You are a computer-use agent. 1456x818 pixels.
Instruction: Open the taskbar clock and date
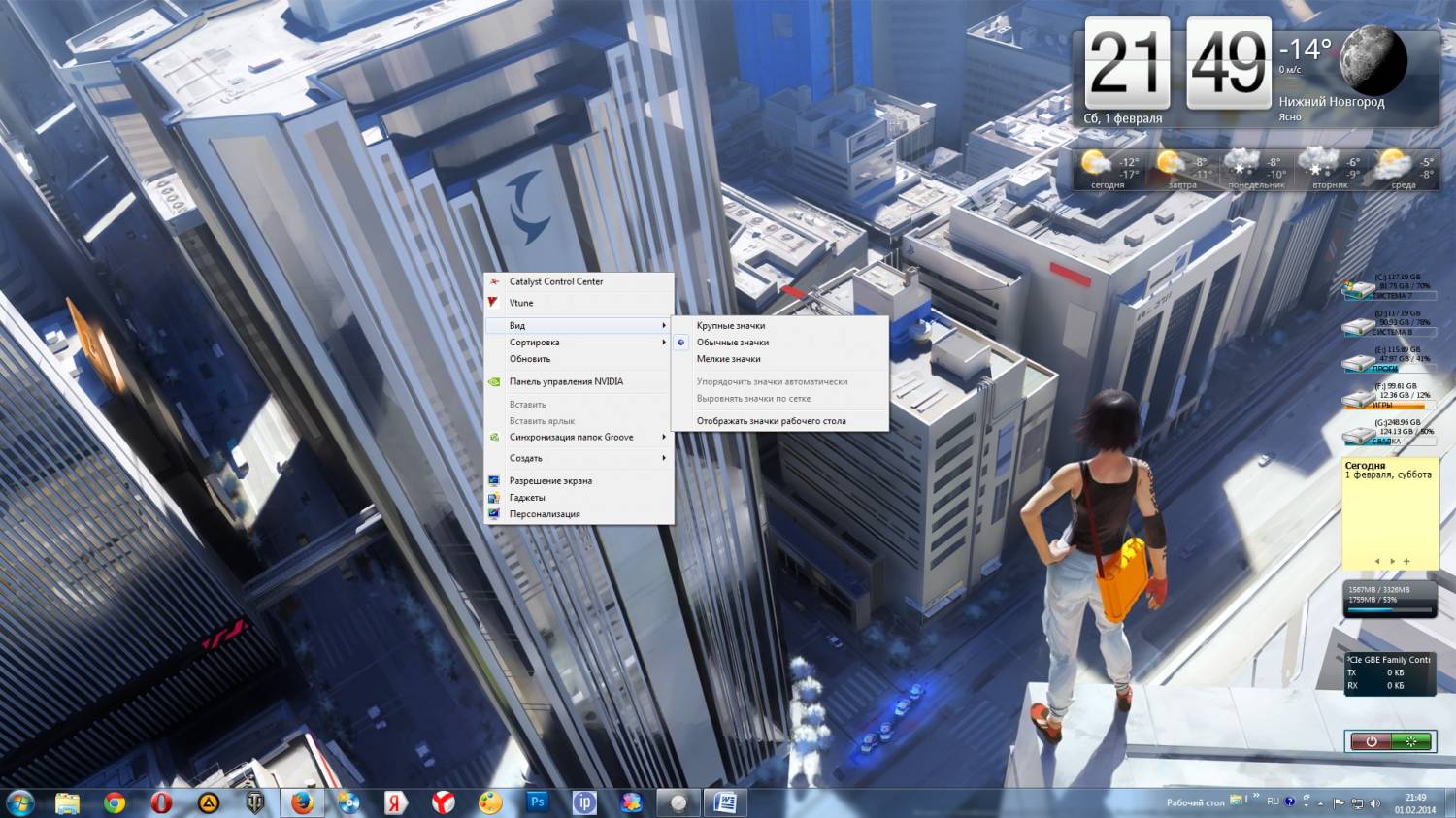1415,803
